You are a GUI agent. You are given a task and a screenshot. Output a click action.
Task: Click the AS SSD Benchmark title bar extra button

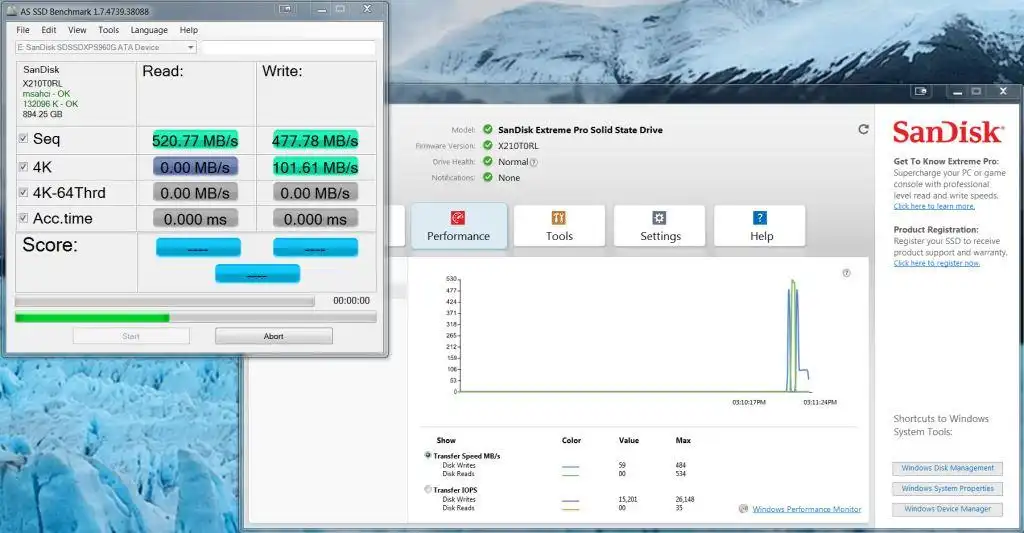coord(285,9)
